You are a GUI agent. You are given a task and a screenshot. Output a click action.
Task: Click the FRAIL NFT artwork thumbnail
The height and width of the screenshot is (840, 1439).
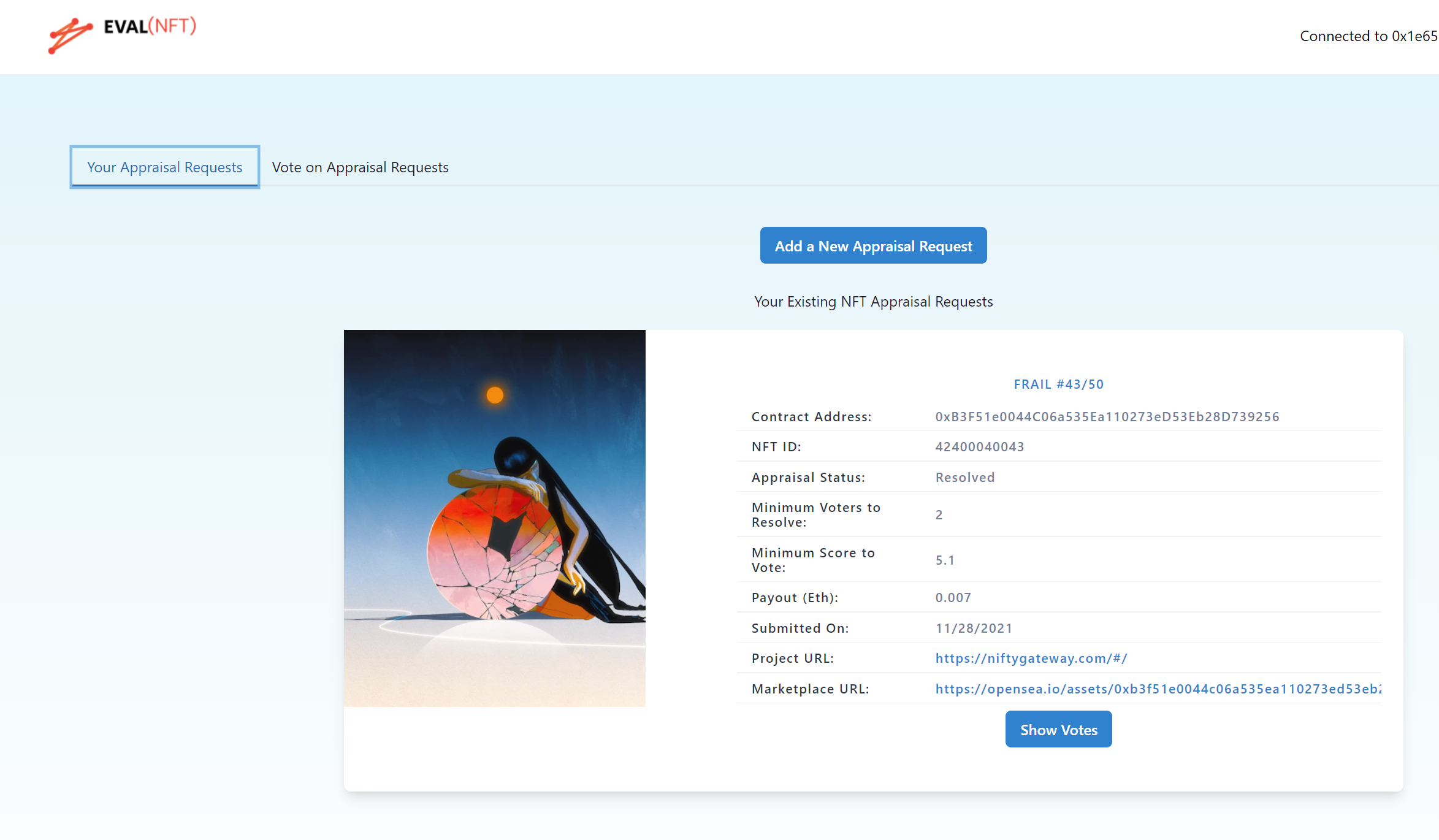(494, 518)
